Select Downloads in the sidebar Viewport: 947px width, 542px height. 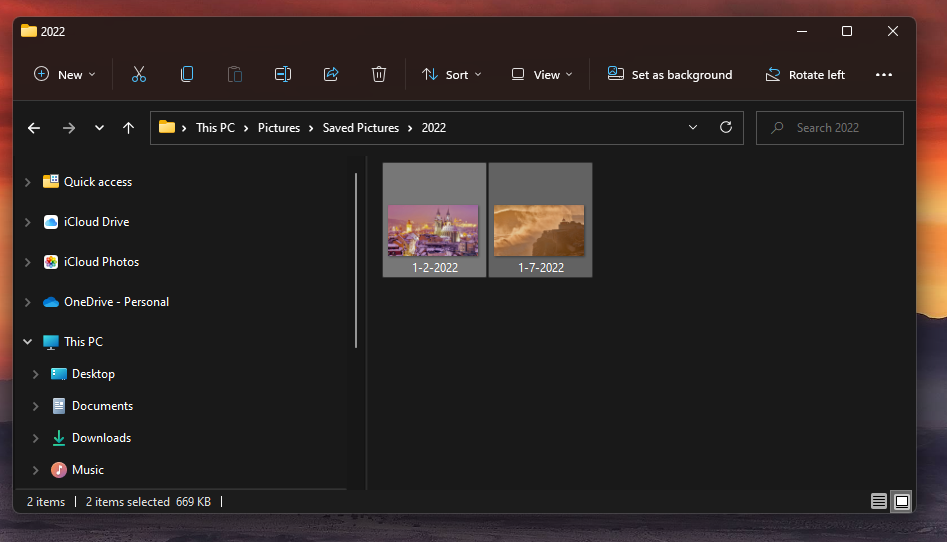tap(101, 437)
